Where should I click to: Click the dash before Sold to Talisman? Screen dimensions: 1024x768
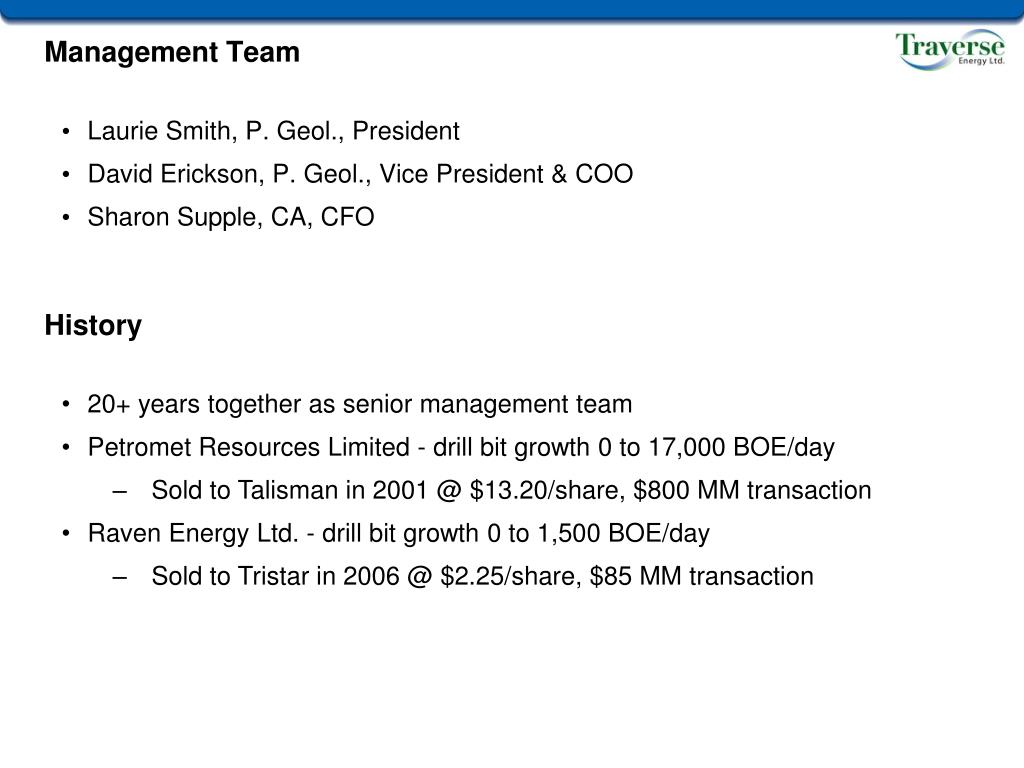pos(119,491)
